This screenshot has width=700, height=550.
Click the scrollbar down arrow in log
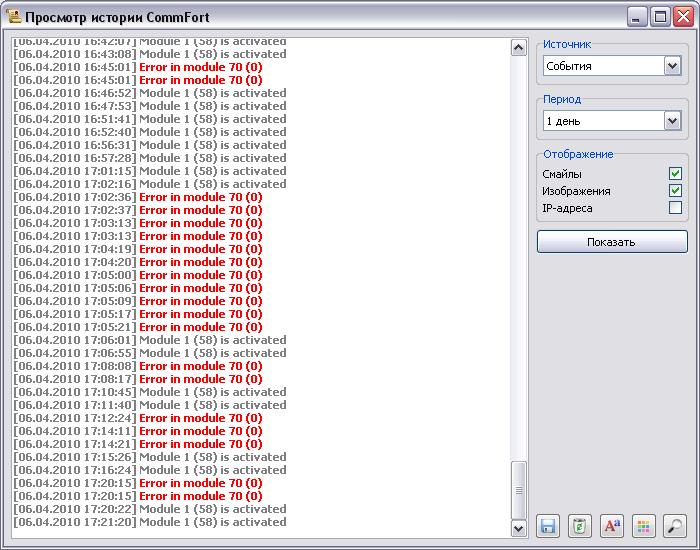pyautogui.click(x=518, y=528)
